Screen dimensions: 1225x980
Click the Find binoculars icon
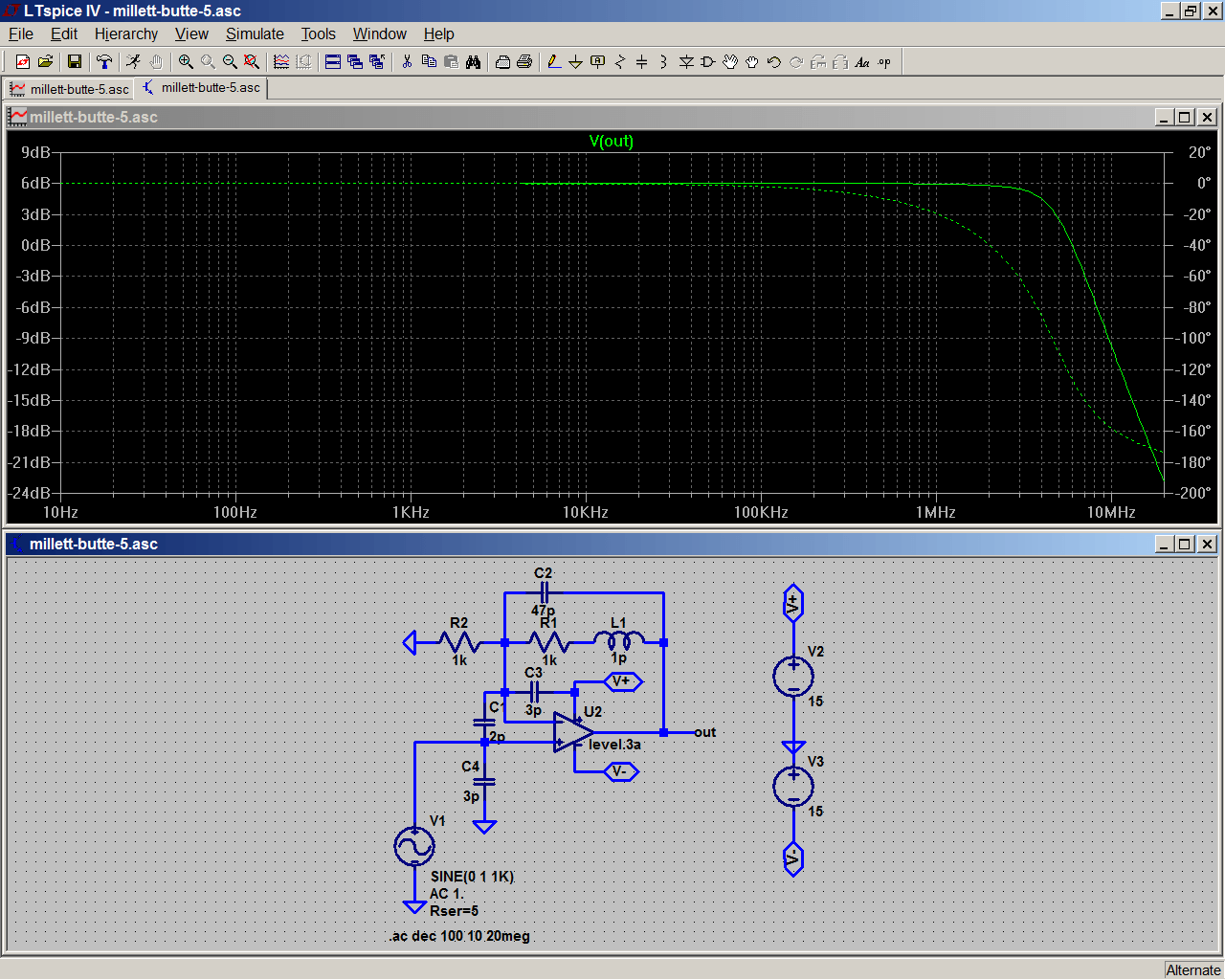[x=473, y=62]
